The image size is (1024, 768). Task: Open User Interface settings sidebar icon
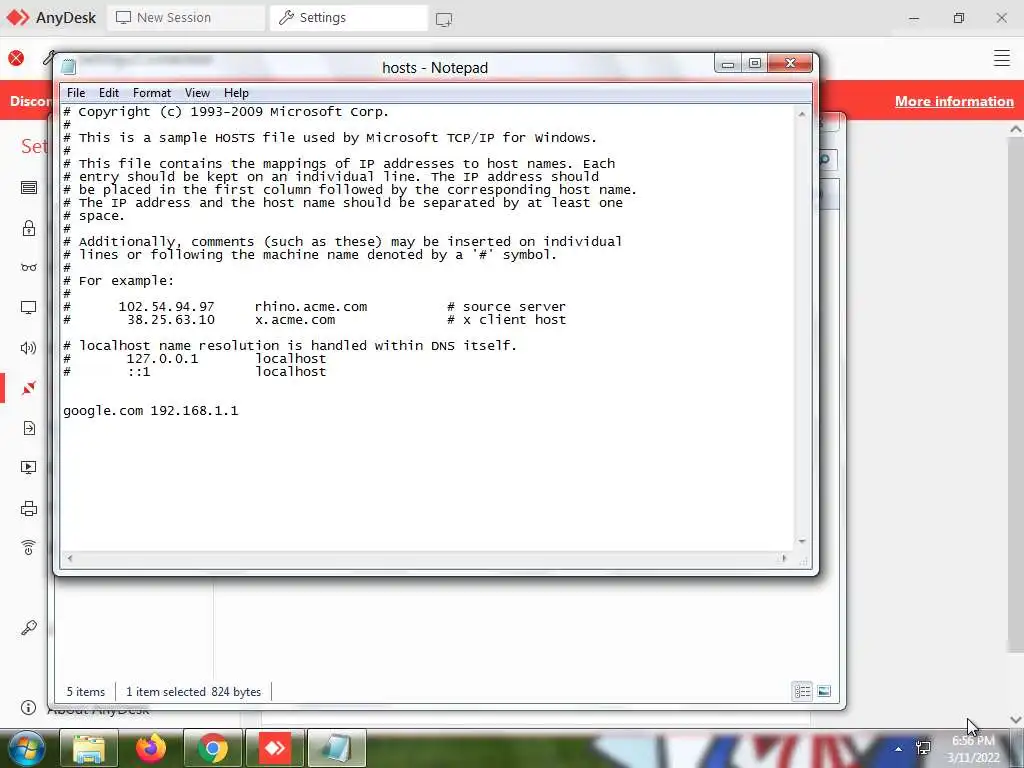pyautogui.click(x=29, y=188)
